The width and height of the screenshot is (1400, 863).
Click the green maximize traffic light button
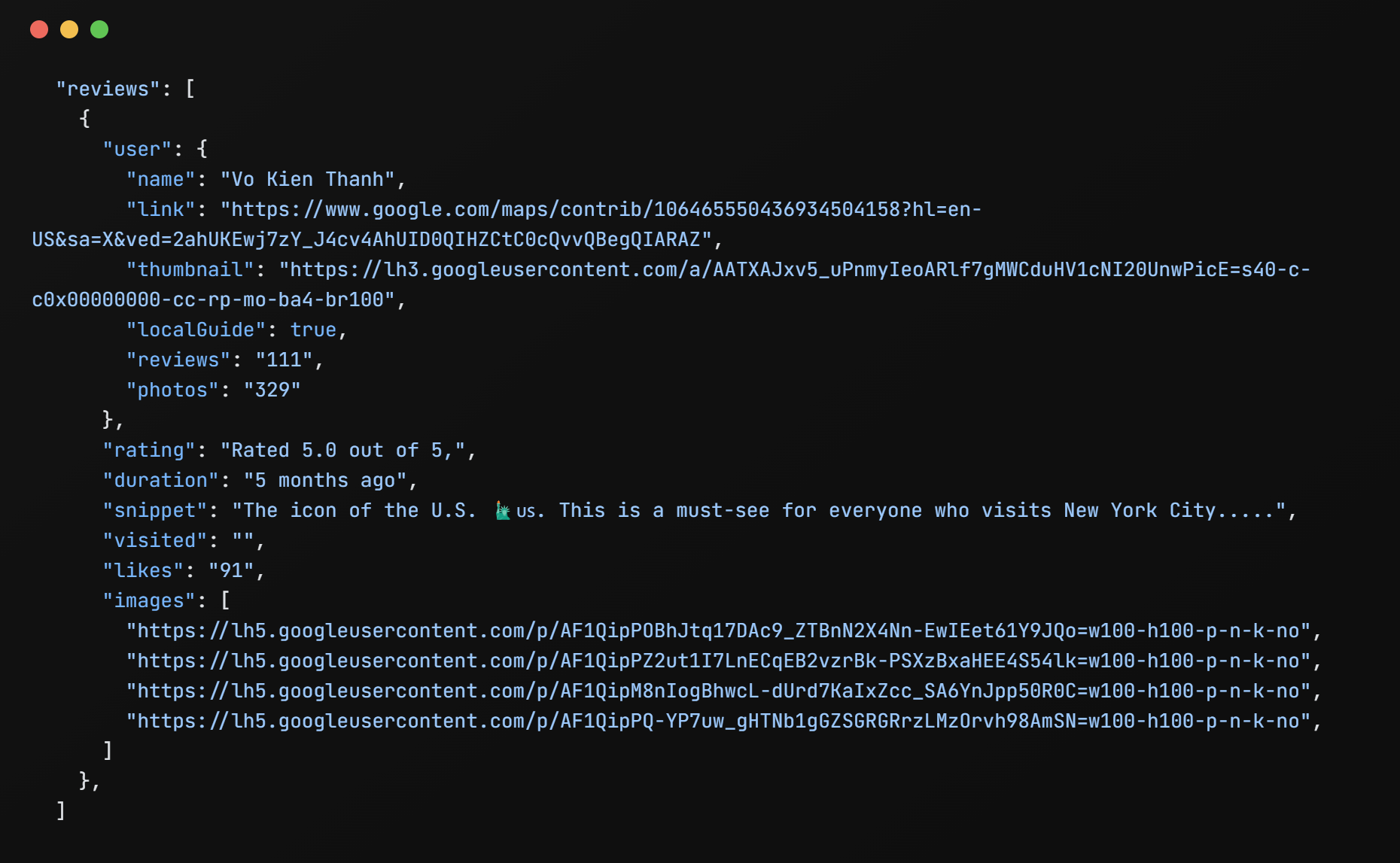(99, 29)
